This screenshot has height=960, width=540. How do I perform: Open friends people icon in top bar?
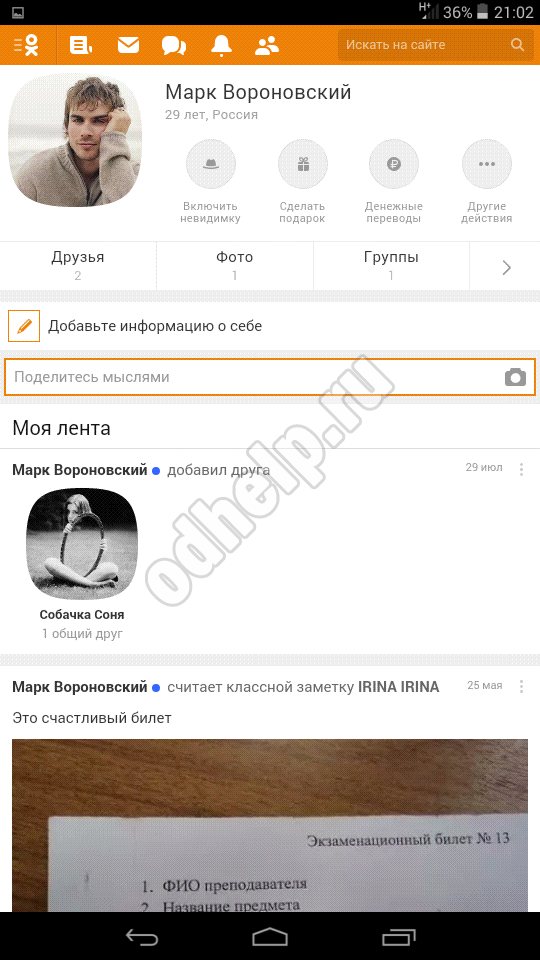click(x=267, y=45)
